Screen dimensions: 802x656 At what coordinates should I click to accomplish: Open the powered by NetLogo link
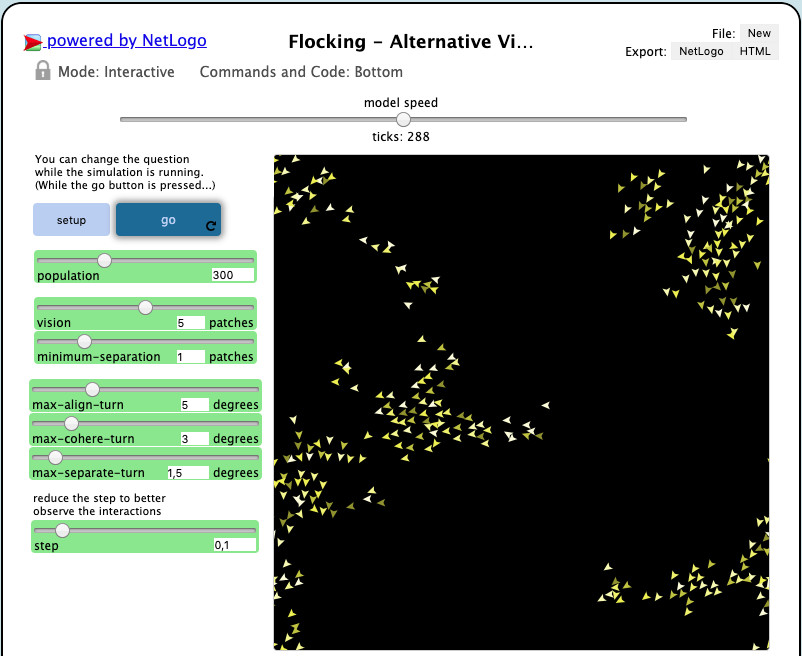[127, 41]
